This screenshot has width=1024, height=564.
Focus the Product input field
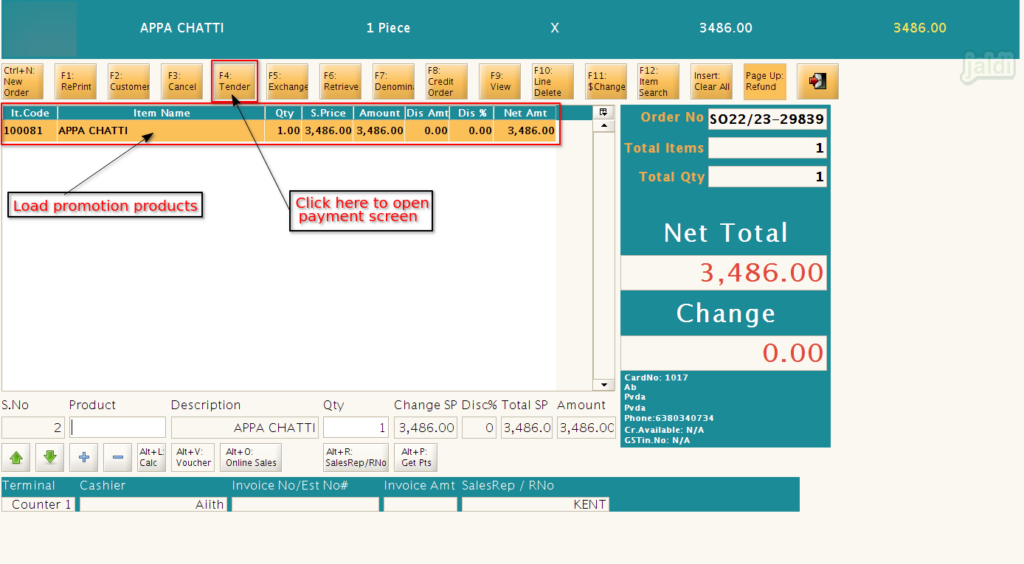pos(118,428)
